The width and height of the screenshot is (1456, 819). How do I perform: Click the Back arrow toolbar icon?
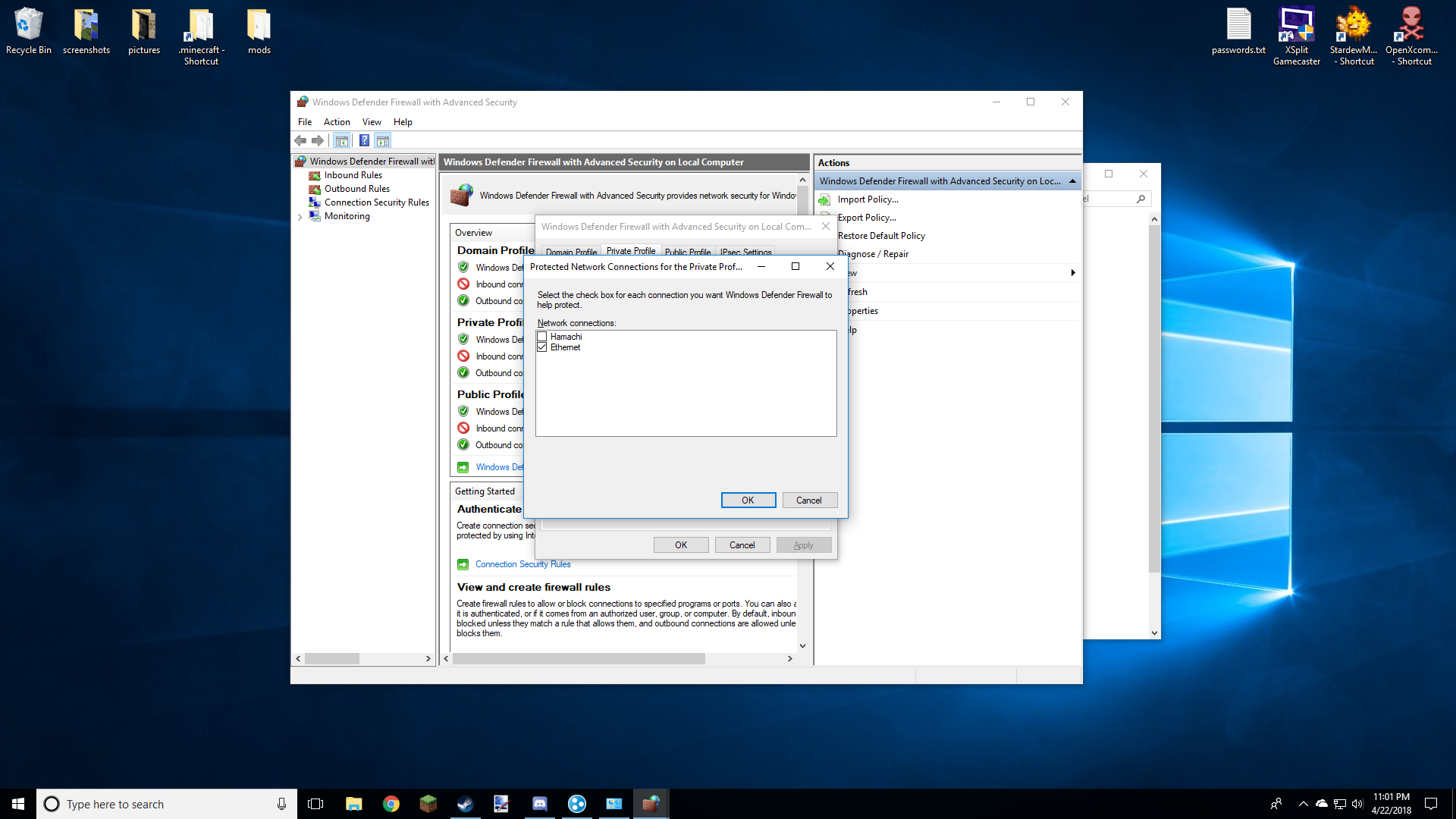tap(300, 140)
